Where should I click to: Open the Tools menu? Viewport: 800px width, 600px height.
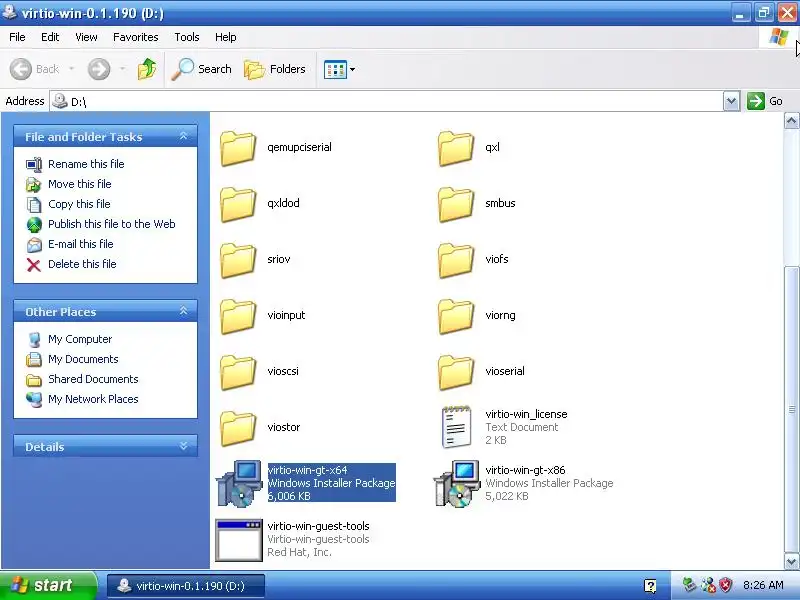tap(187, 37)
